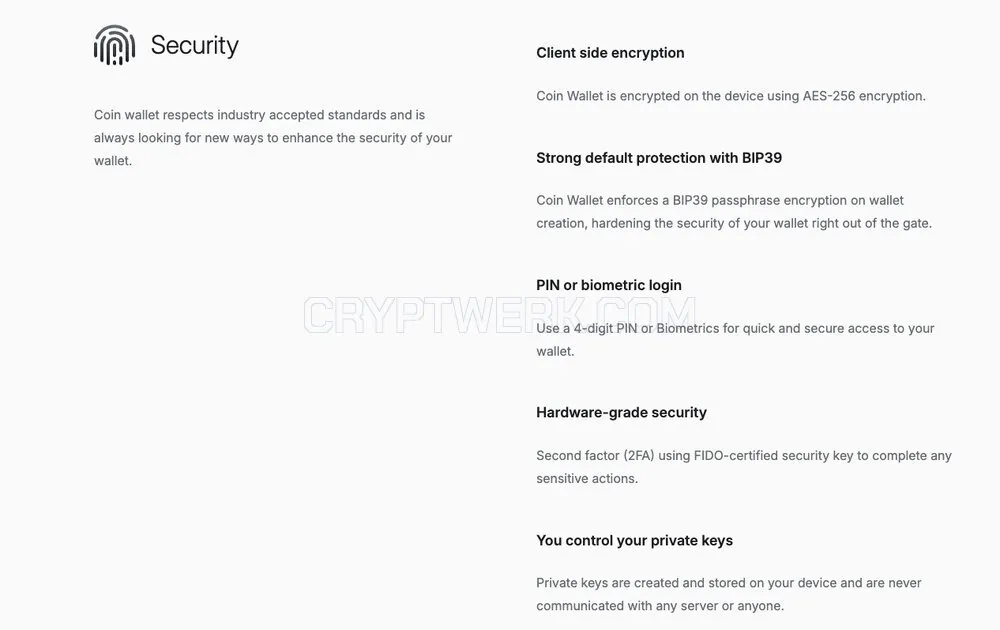
Task: Click the Security section title
Action: [x=195, y=45]
